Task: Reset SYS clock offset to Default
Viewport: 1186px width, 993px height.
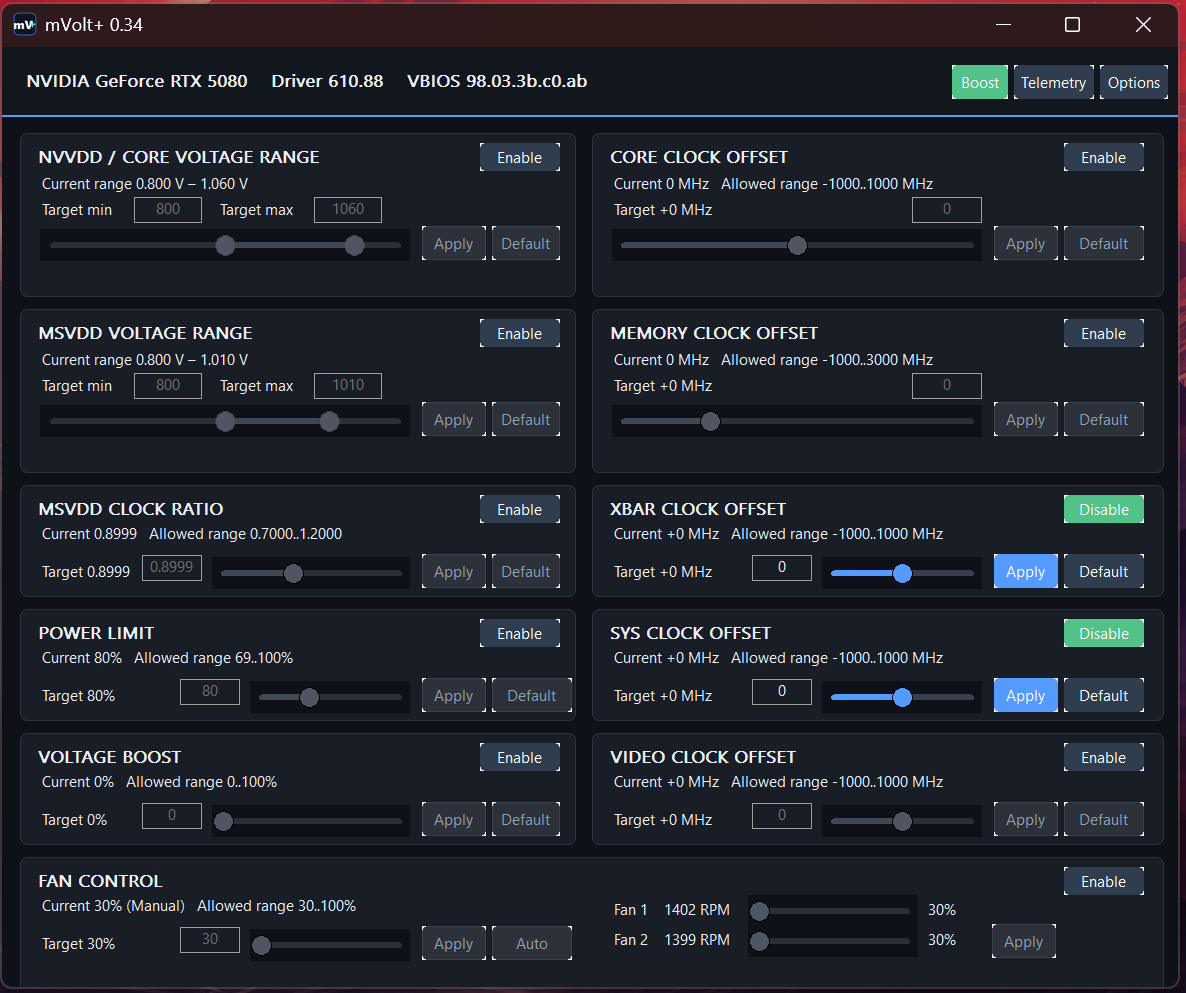Action: click(x=1104, y=696)
